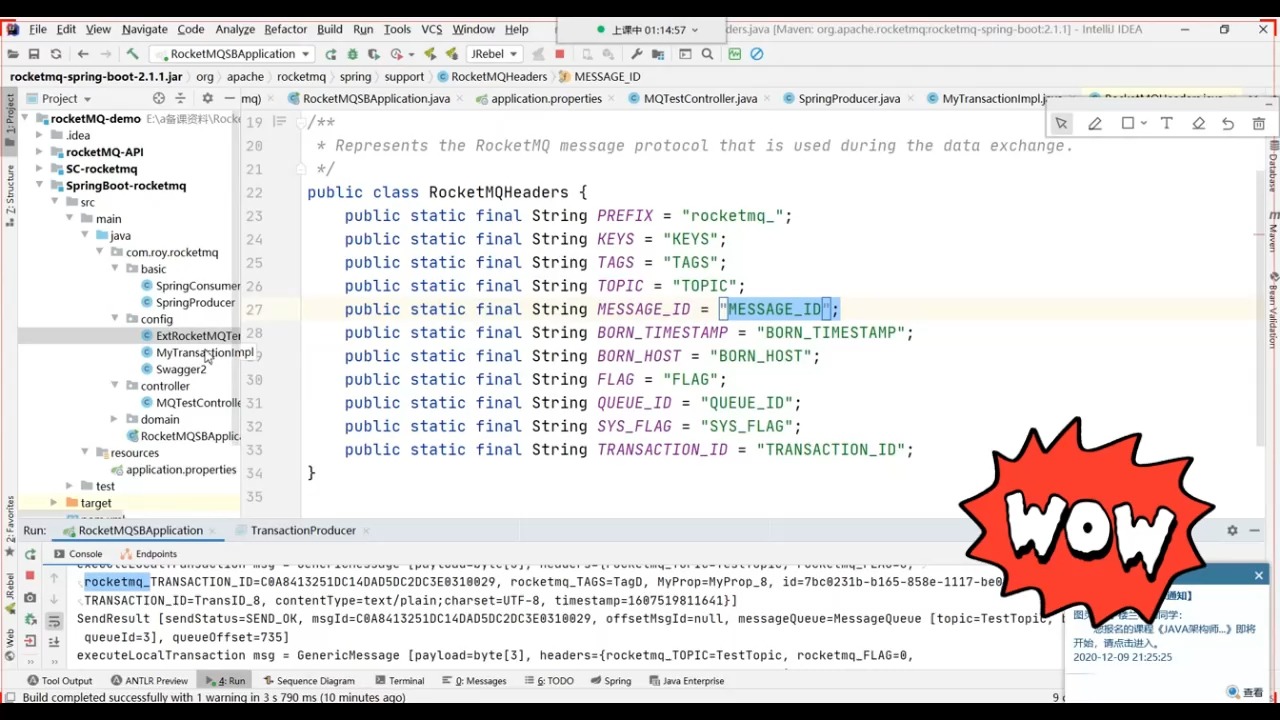
Task: Collapse the rocketMQ-demo project root
Action: click(x=25, y=118)
